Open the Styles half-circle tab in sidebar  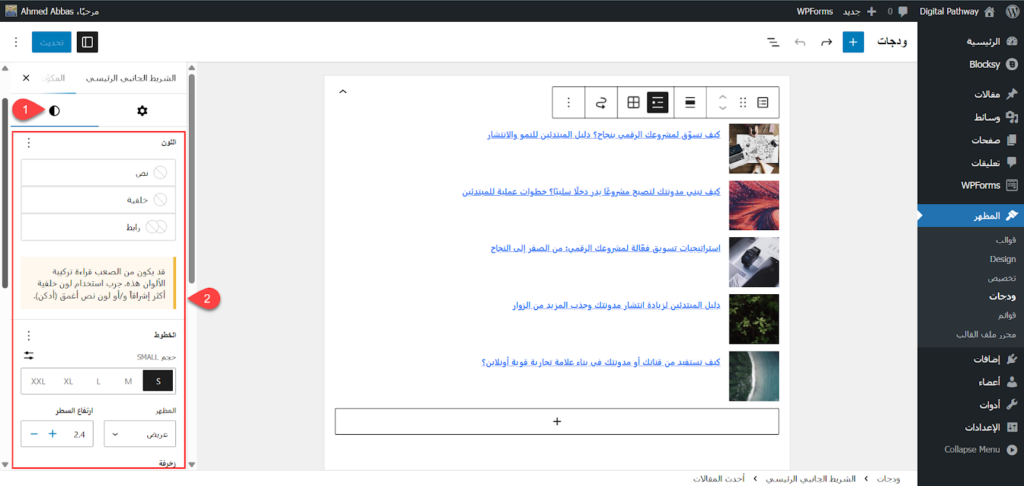[54, 110]
